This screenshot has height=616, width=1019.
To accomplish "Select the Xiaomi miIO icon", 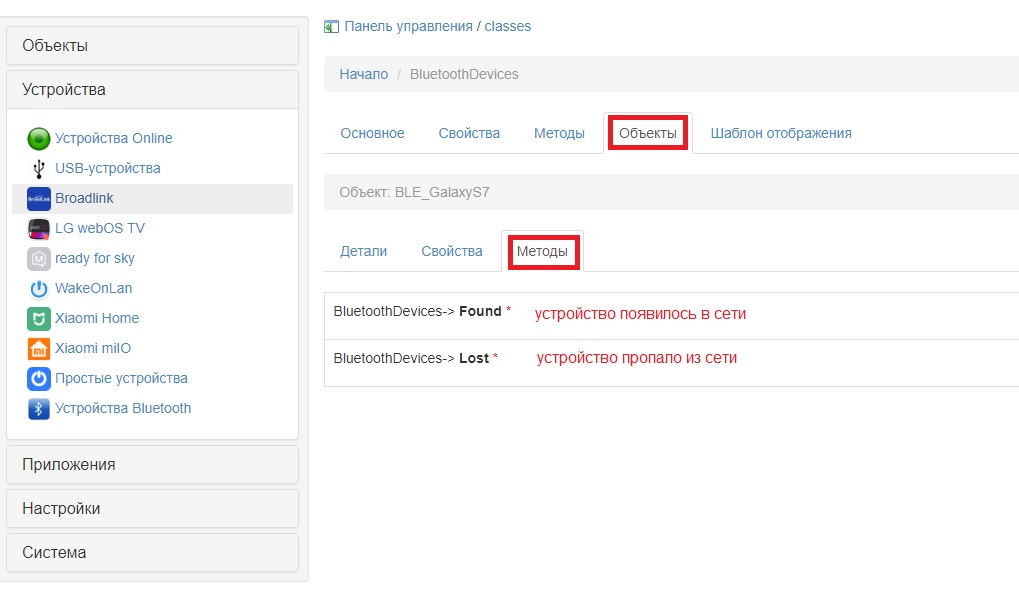I will point(37,348).
